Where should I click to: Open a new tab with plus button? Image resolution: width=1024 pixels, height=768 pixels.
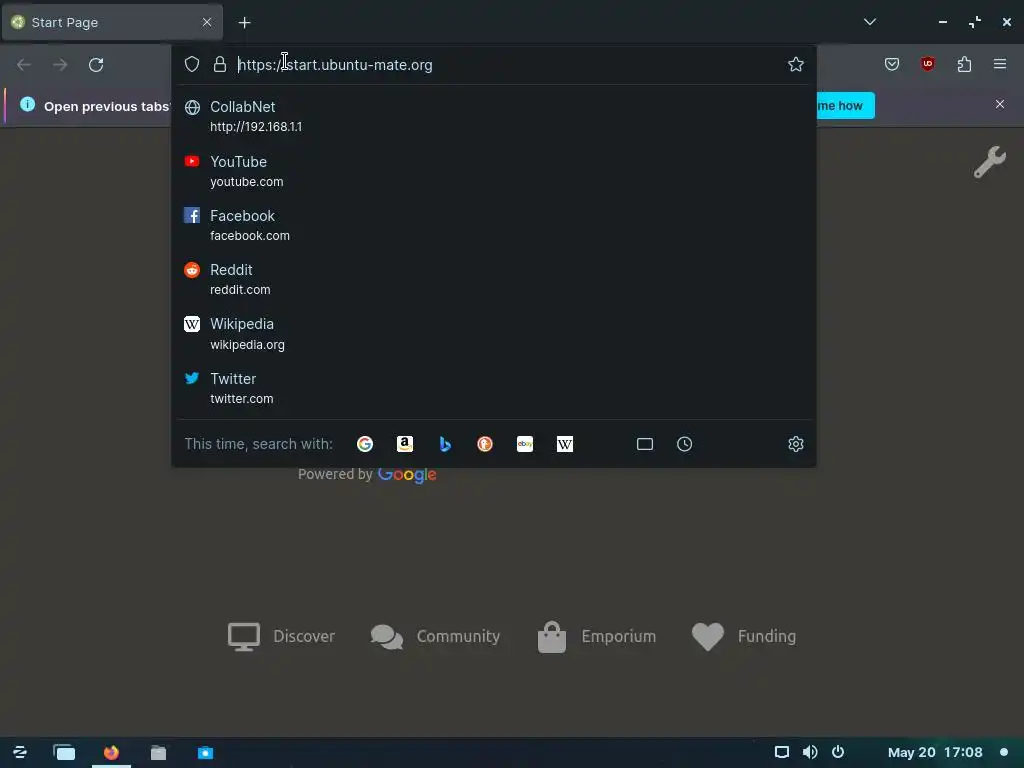coord(244,23)
